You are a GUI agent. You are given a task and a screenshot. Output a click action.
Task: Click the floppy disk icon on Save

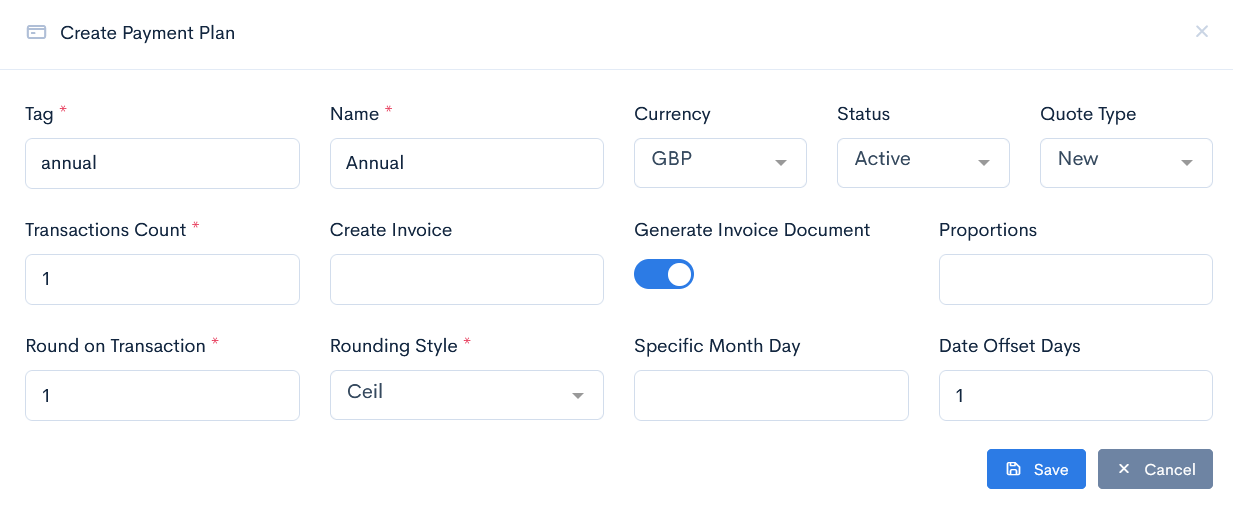(1013, 469)
